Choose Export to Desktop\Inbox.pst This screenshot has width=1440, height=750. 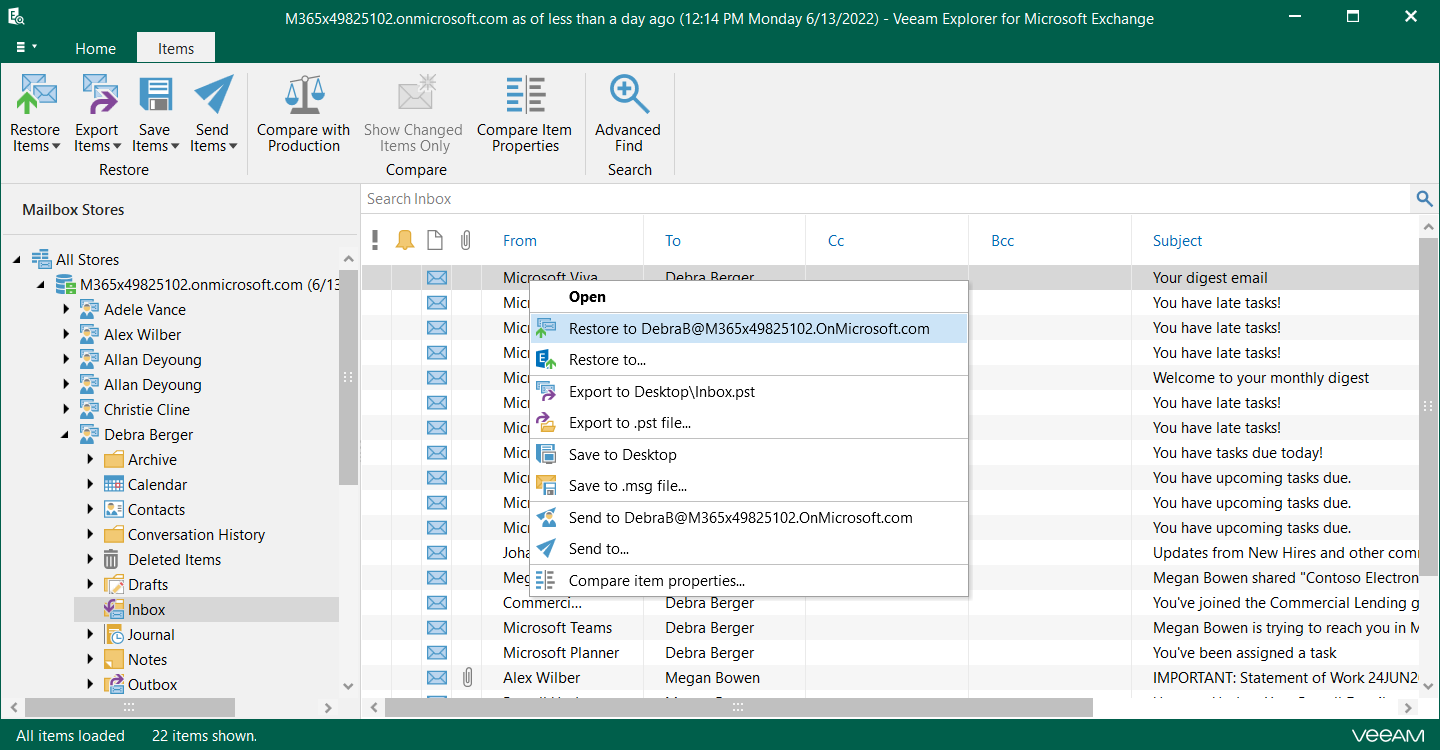[749, 392]
